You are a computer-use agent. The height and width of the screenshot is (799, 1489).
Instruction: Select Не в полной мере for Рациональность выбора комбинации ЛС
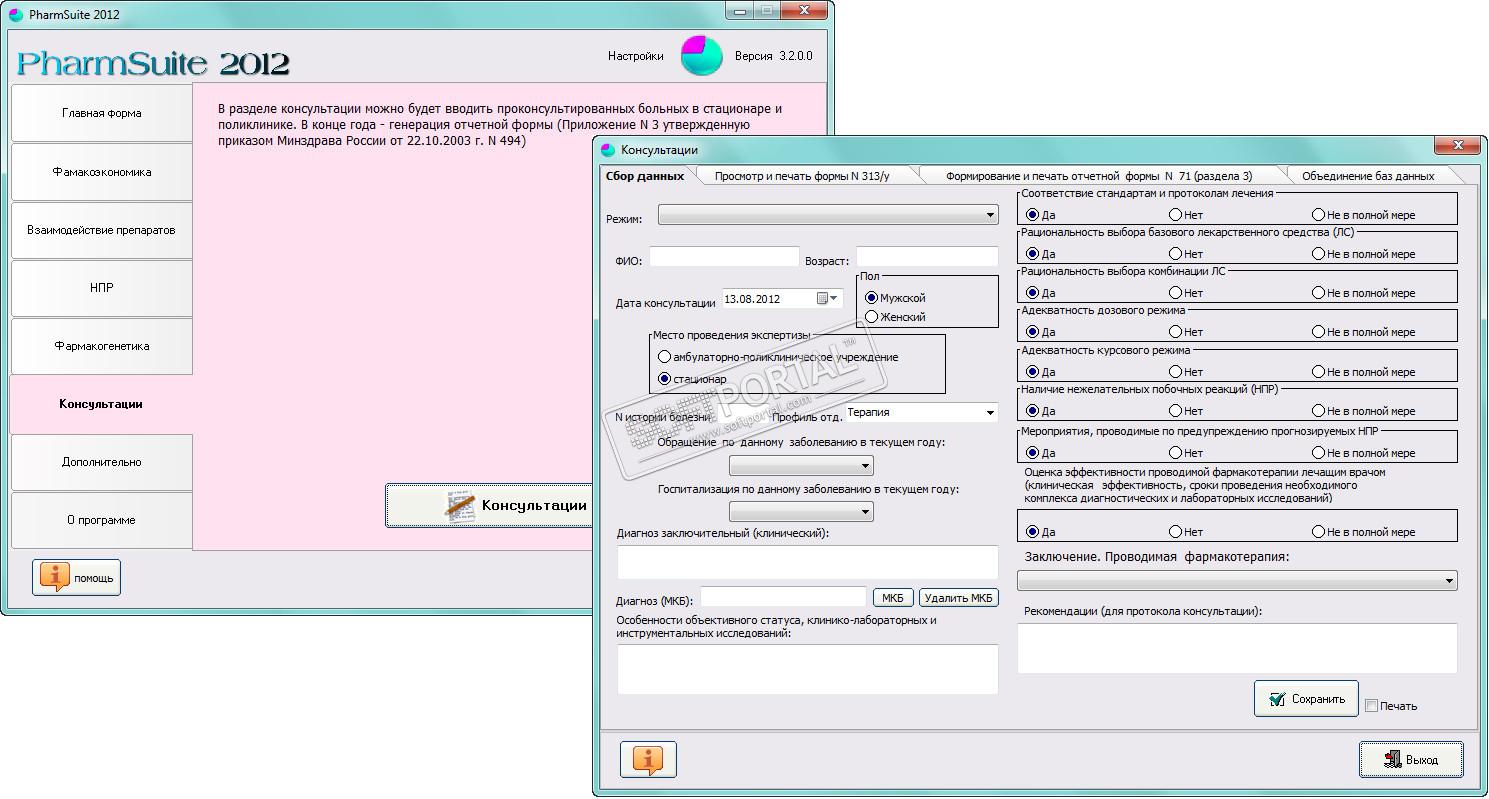pos(1319,293)
